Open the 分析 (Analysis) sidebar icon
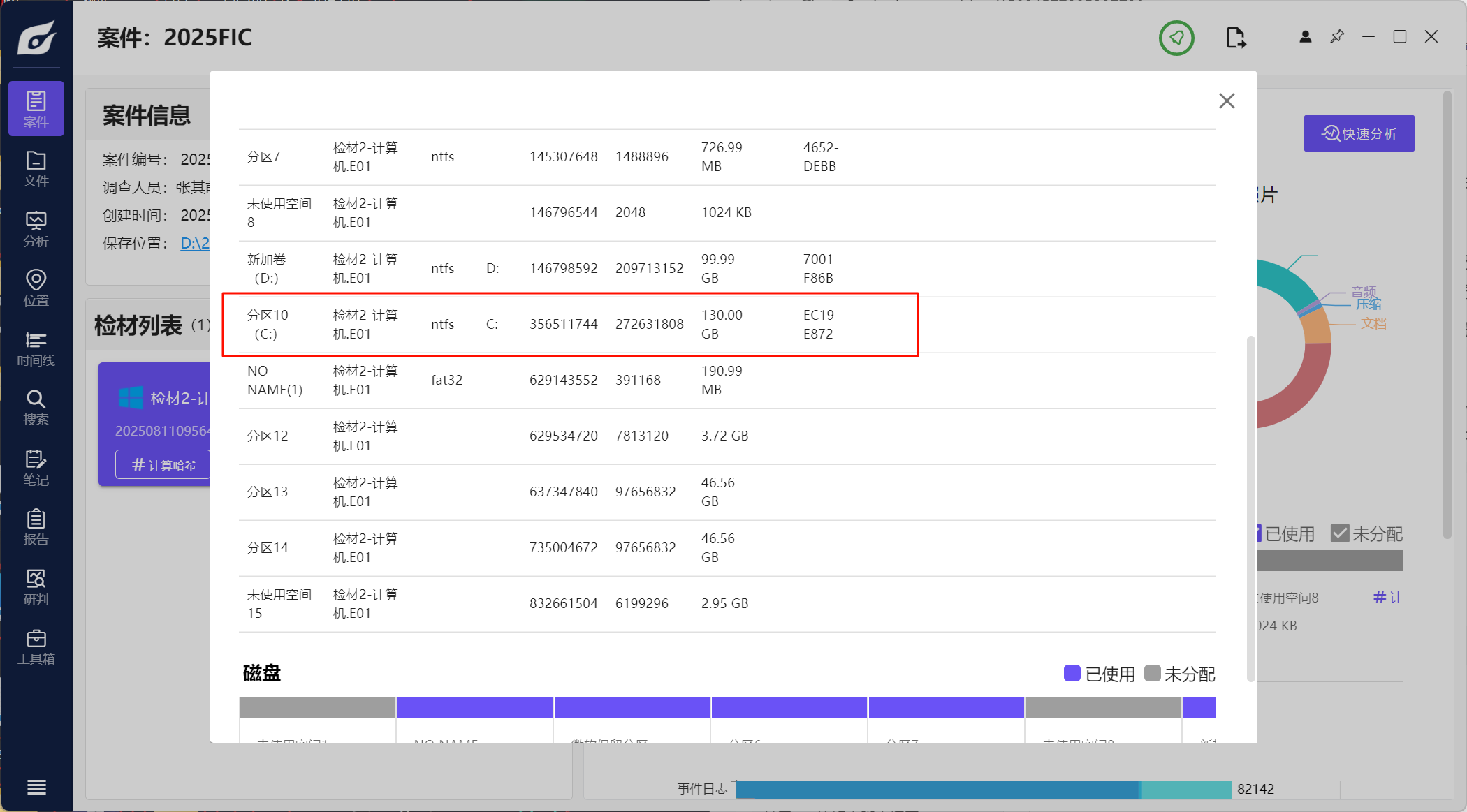 pos(36,229)
